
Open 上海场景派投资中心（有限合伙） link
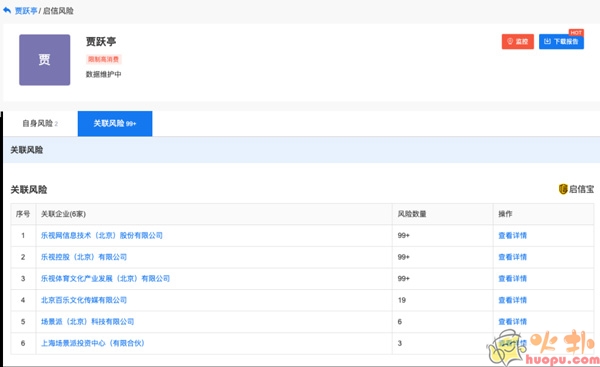point(93,343)
